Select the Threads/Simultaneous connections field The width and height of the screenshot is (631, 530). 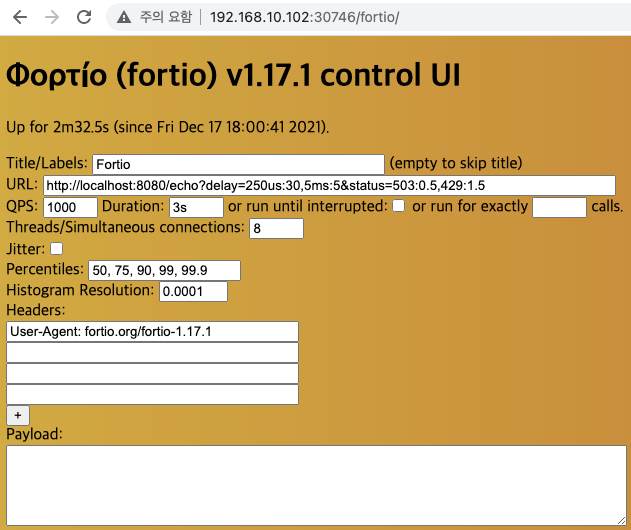tap(276, 229)
